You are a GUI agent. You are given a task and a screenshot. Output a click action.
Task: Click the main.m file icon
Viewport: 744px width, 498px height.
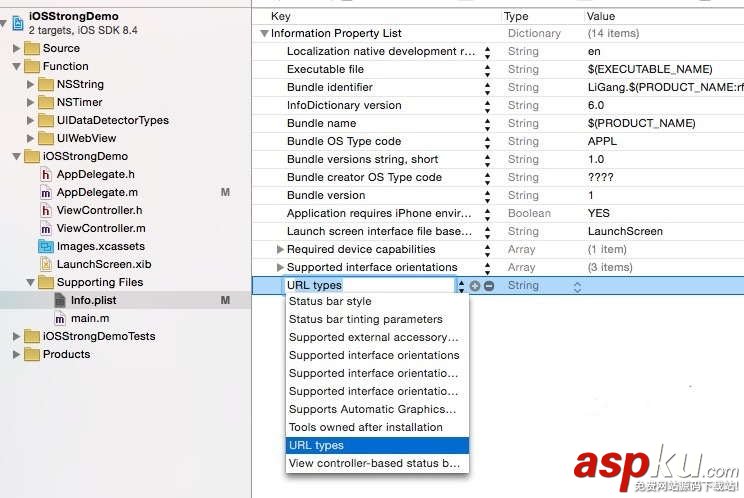[x=60, y=318]
